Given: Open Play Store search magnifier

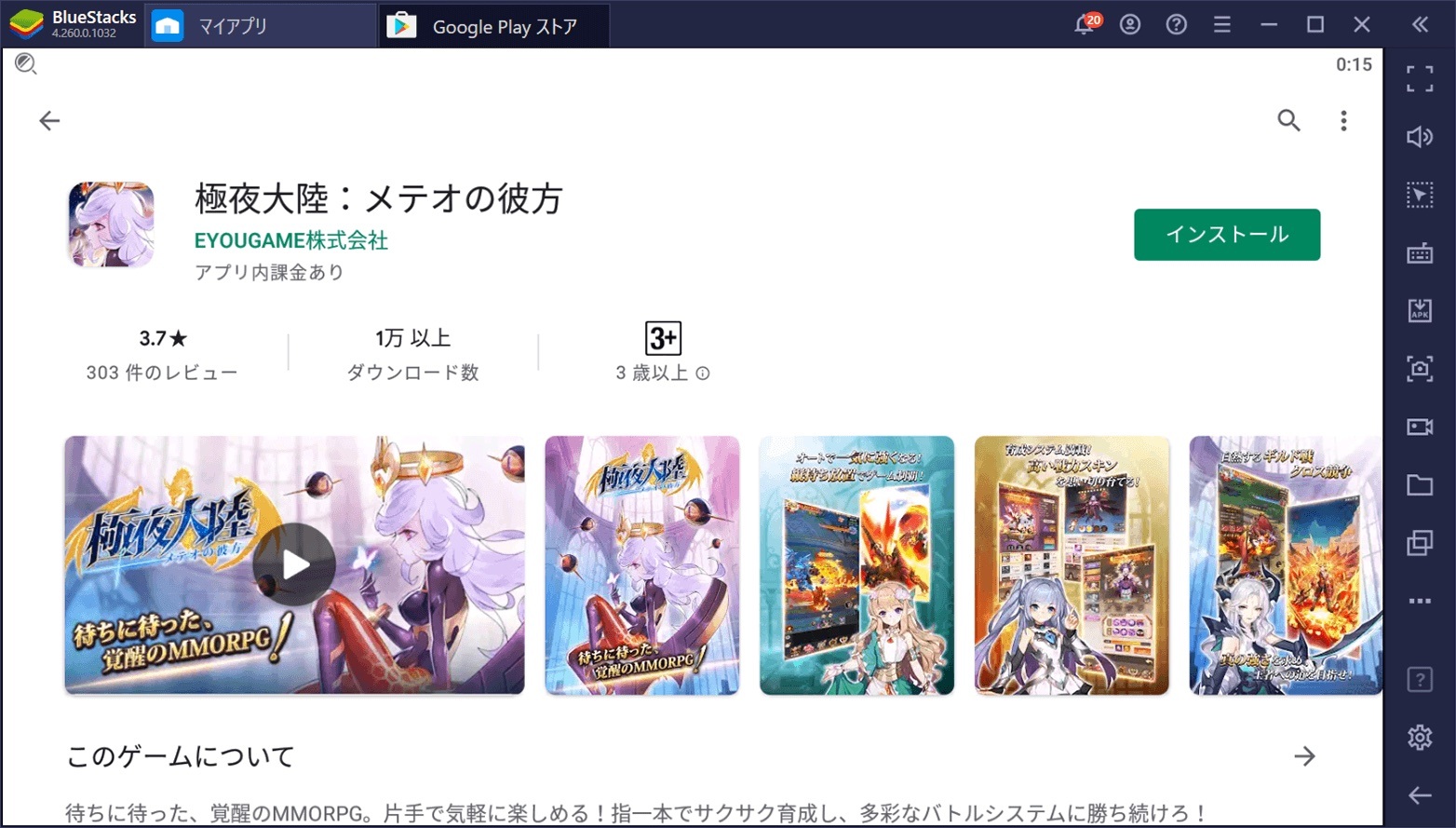Looking at the screenshot, I should coord(1288,120).
